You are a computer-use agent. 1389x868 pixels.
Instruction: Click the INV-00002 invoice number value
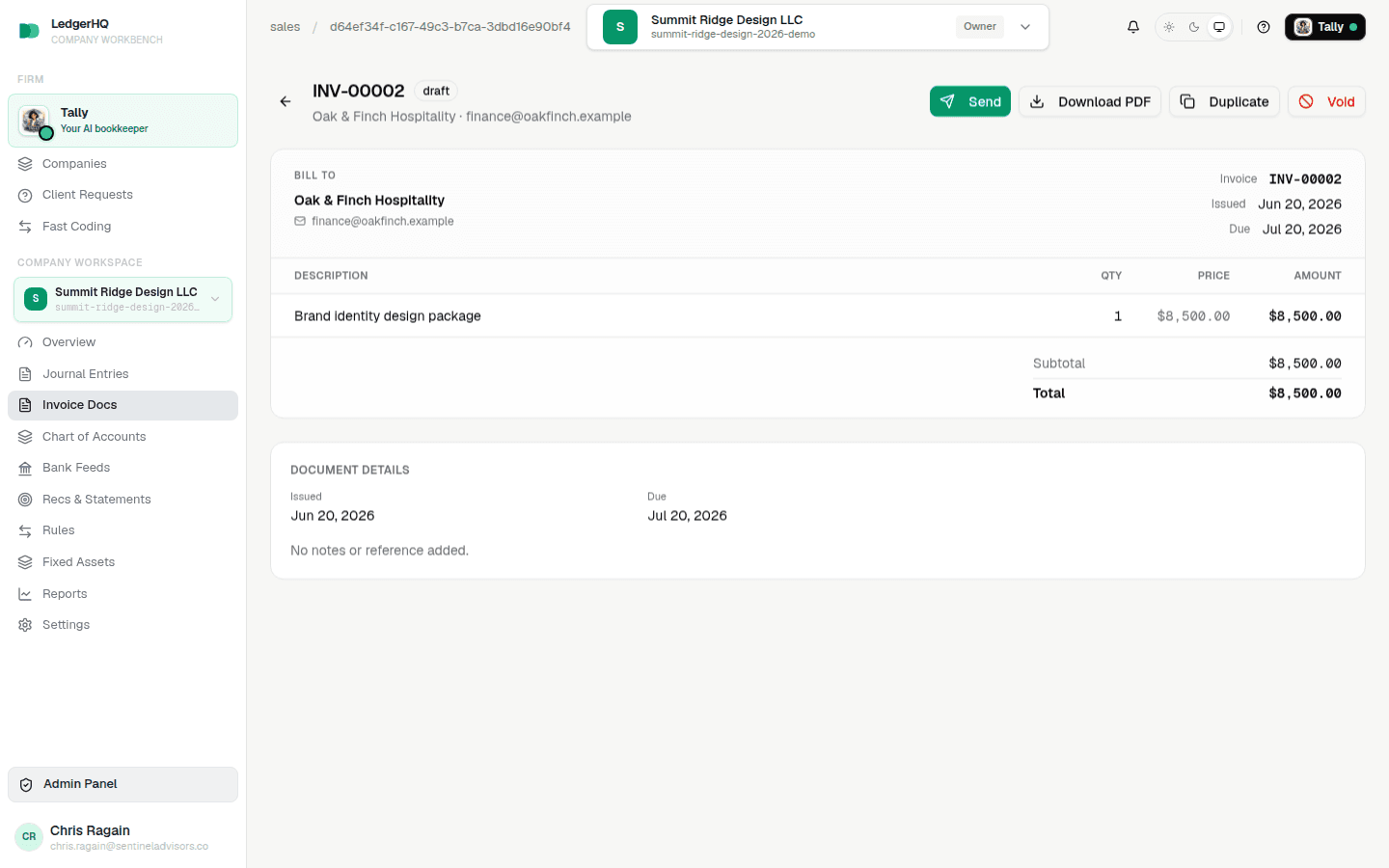point(1305,179)
